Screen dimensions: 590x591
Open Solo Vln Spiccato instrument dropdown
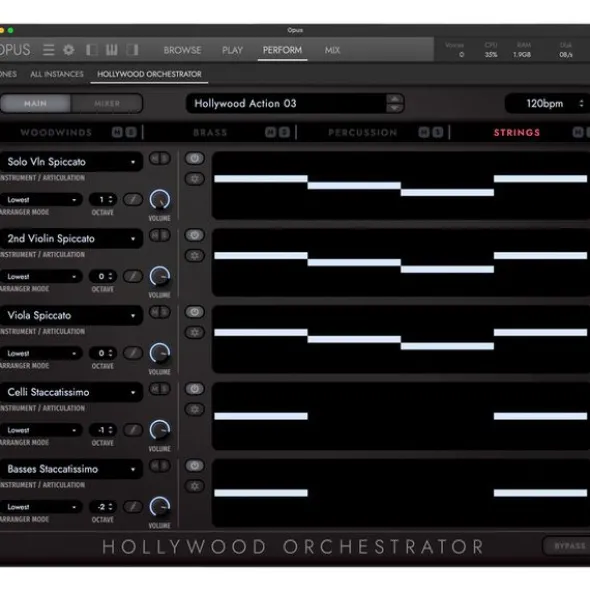[71, 162]
